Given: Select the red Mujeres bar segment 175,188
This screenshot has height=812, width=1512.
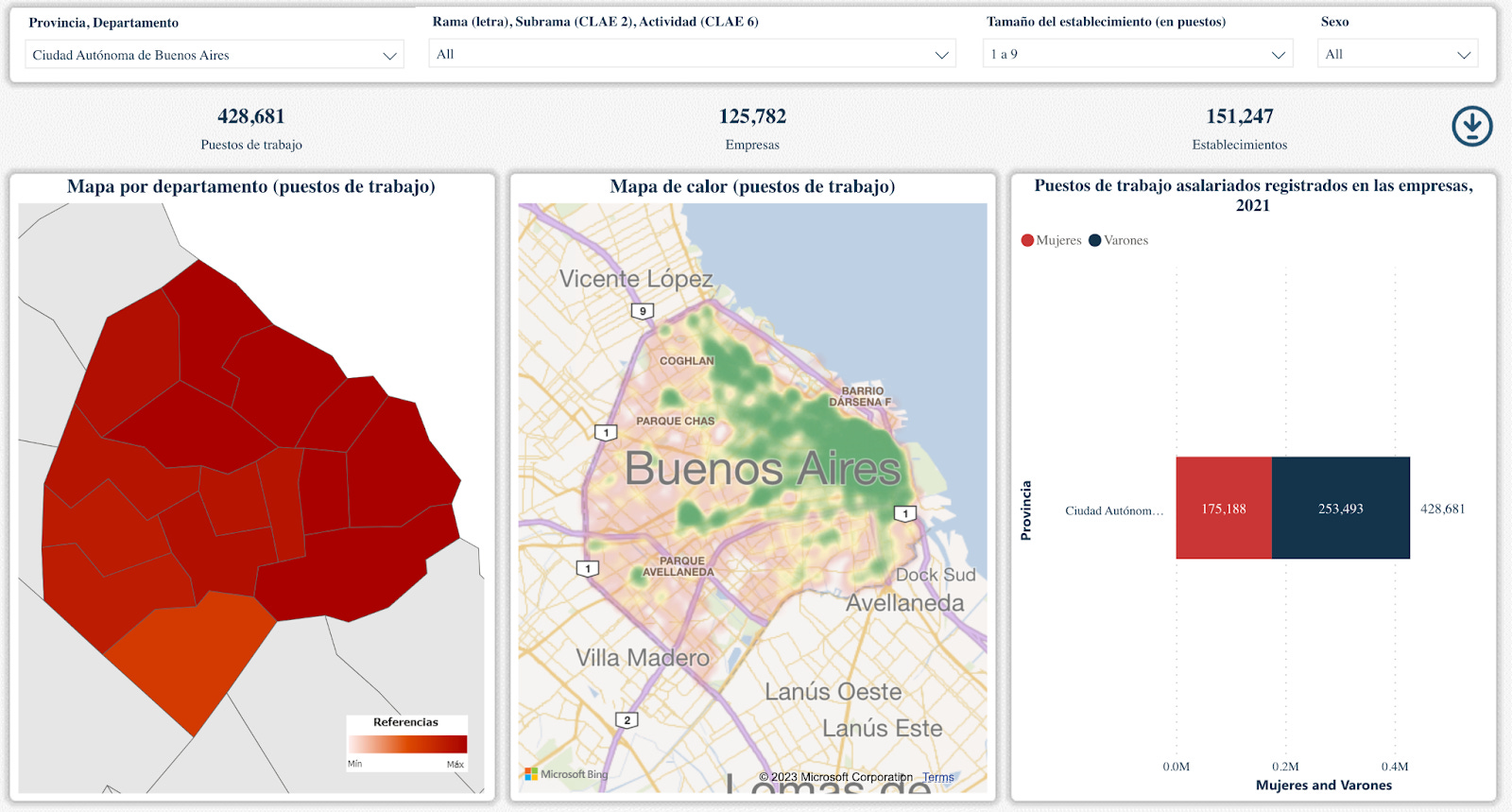Looking at the screenshot, I should (x=1224, y=509).
